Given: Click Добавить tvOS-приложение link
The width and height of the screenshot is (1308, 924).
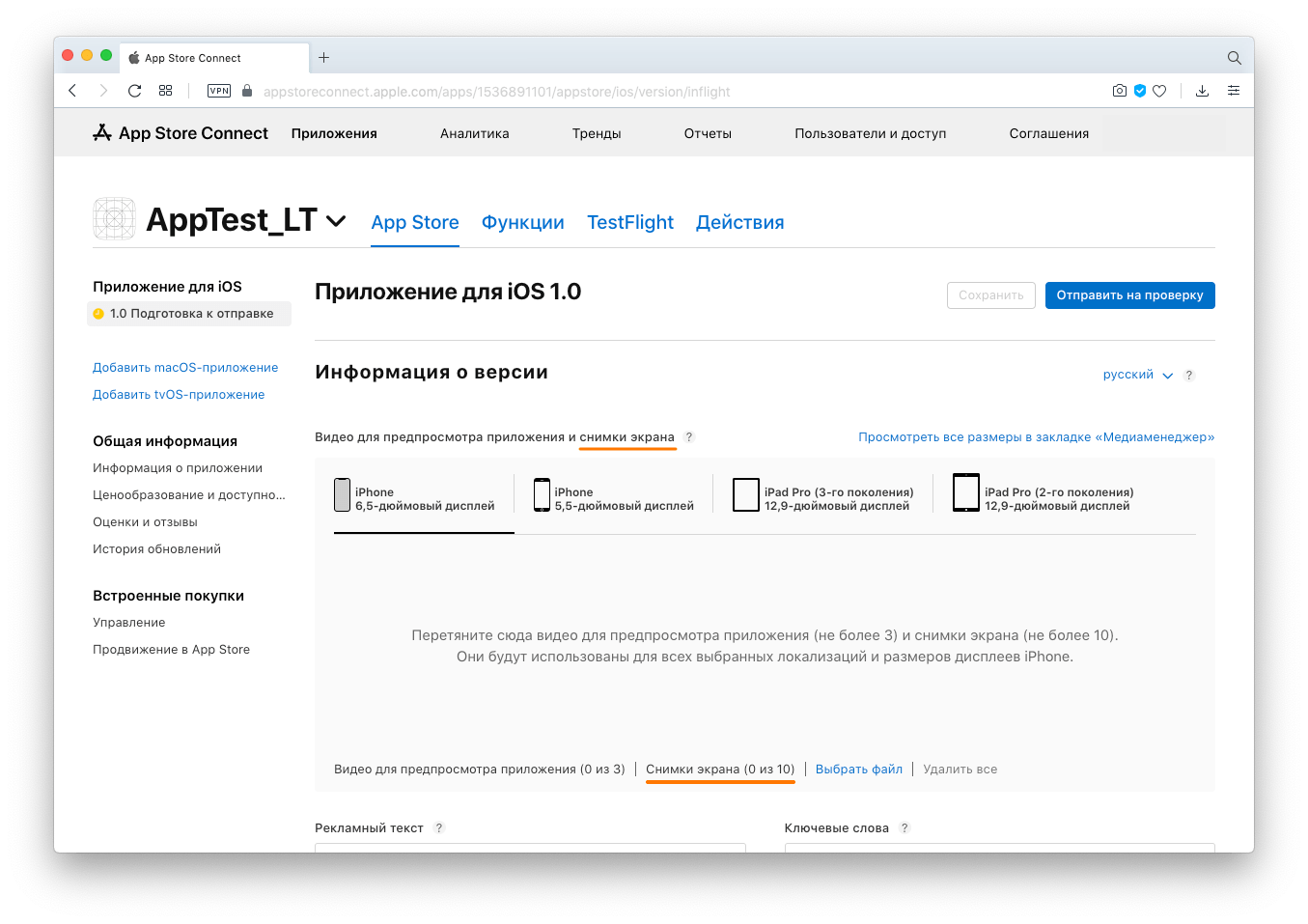Looking at the screenshot, I should [179, 395].
